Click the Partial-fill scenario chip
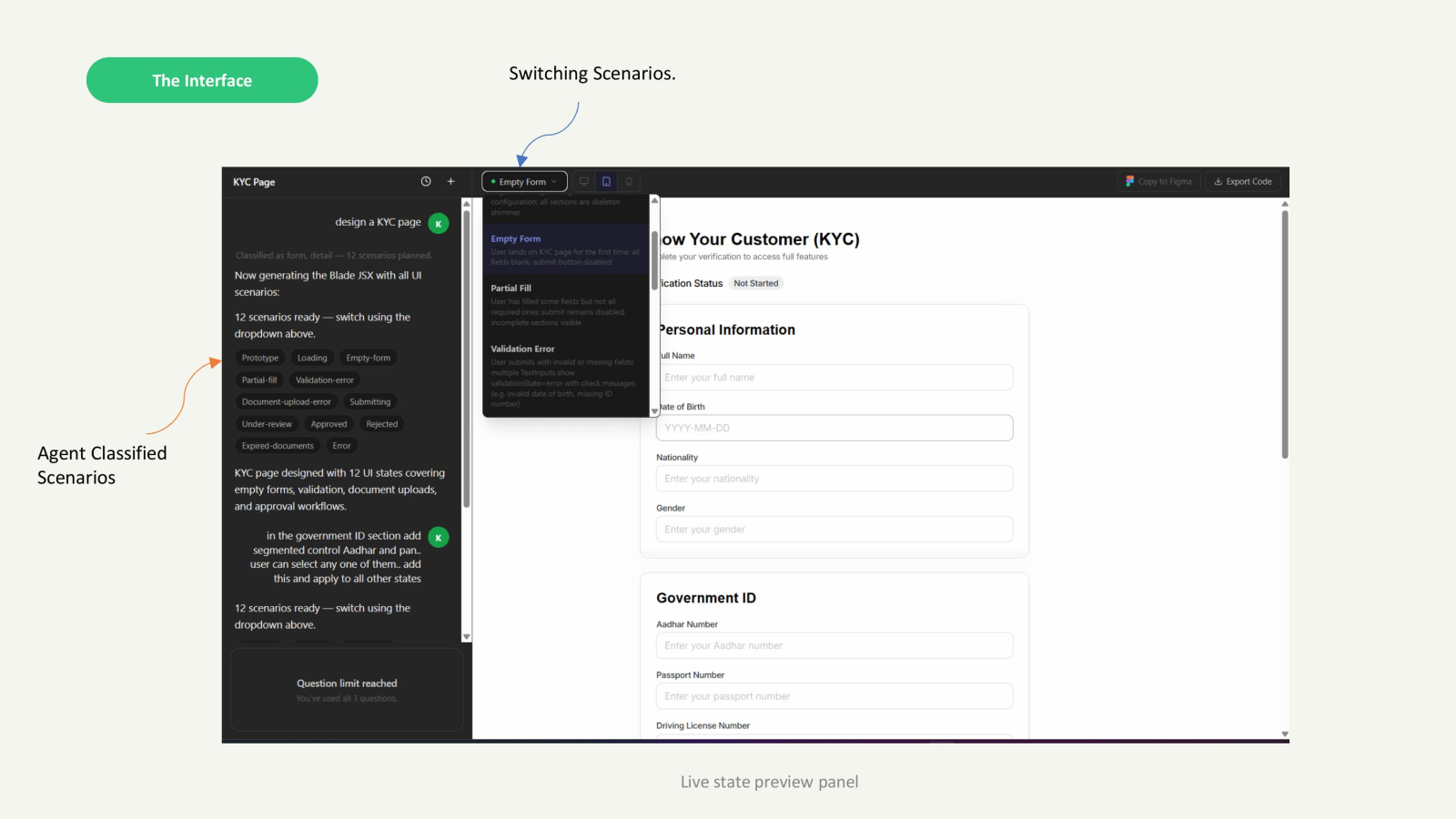Image resolution: width=1456 pixels, height=819 pixels. [x=259, y=380]
